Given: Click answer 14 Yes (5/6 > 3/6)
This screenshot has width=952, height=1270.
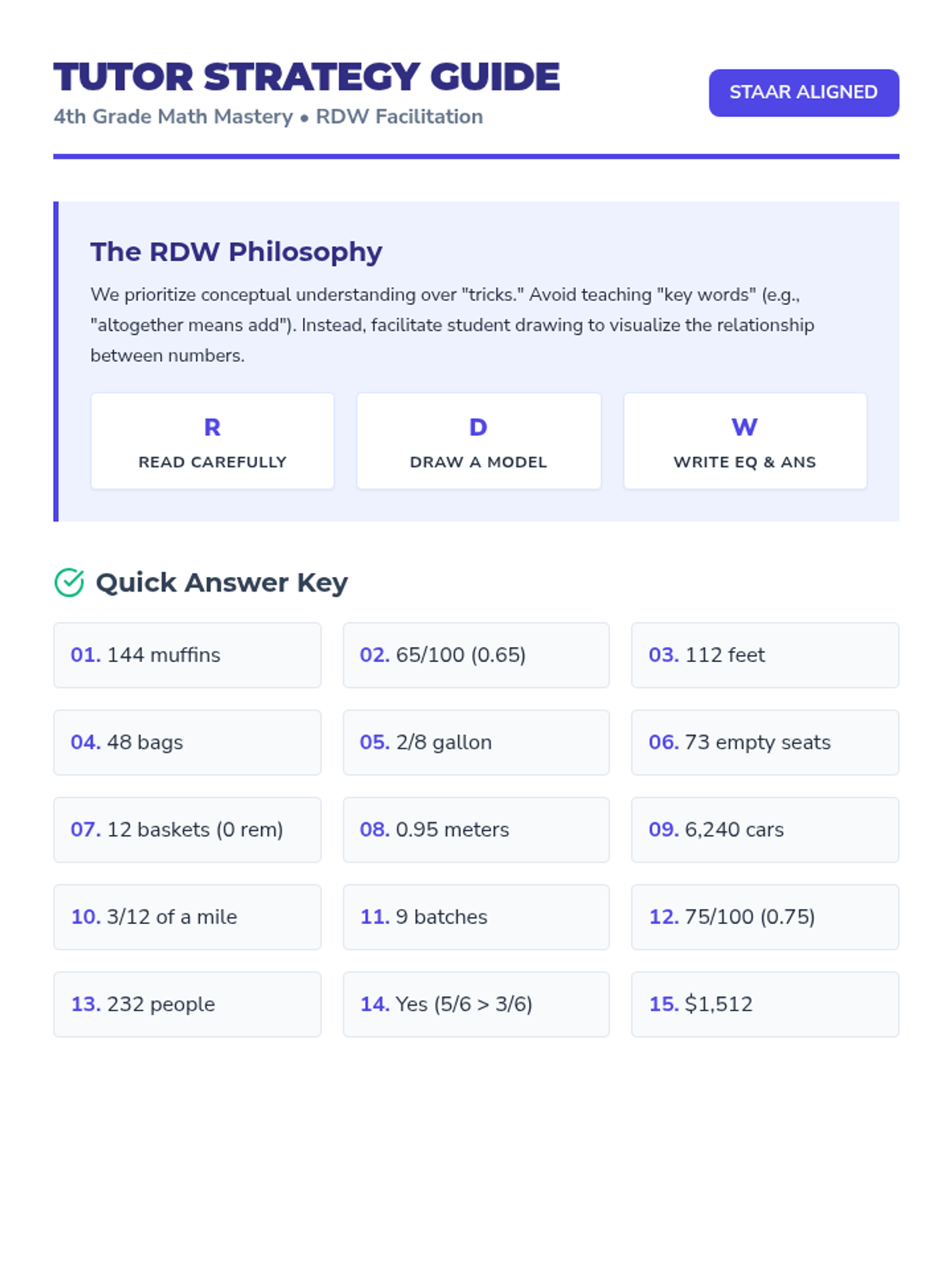Looking at the screenshot, I should click(x=476, y=1004).
